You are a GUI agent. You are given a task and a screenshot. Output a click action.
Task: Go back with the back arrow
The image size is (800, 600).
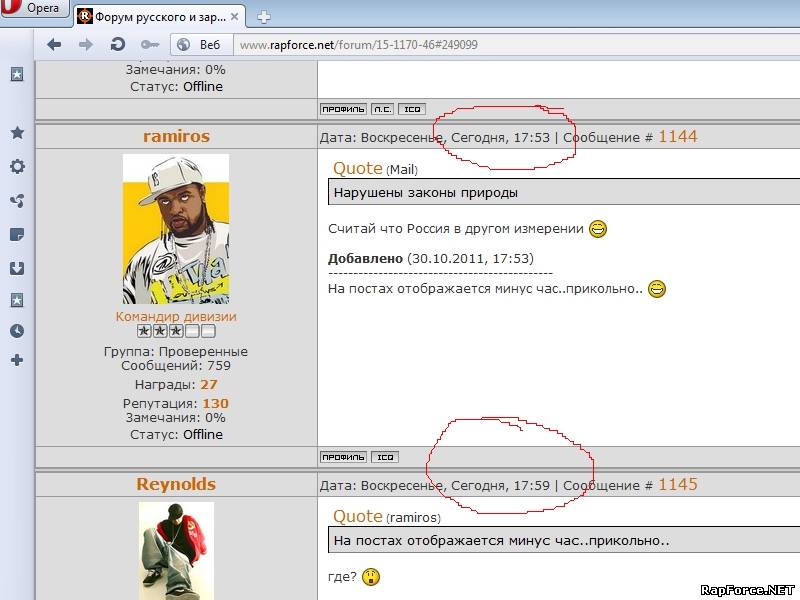tap(54, 45)
